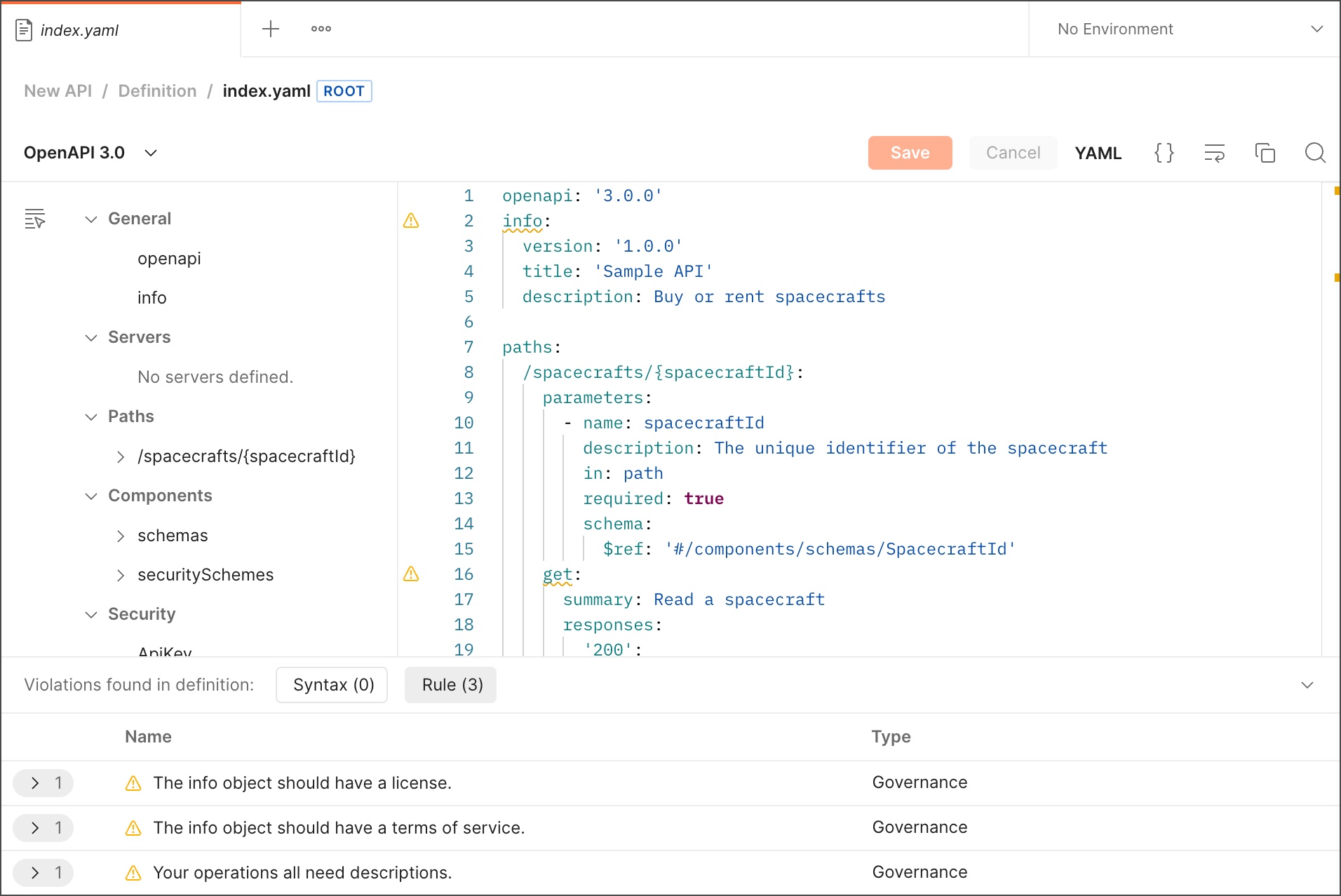Toggle word wrap in the editor toolbar
Viewport: 1341px width, 896px height.
(1215, 153)
